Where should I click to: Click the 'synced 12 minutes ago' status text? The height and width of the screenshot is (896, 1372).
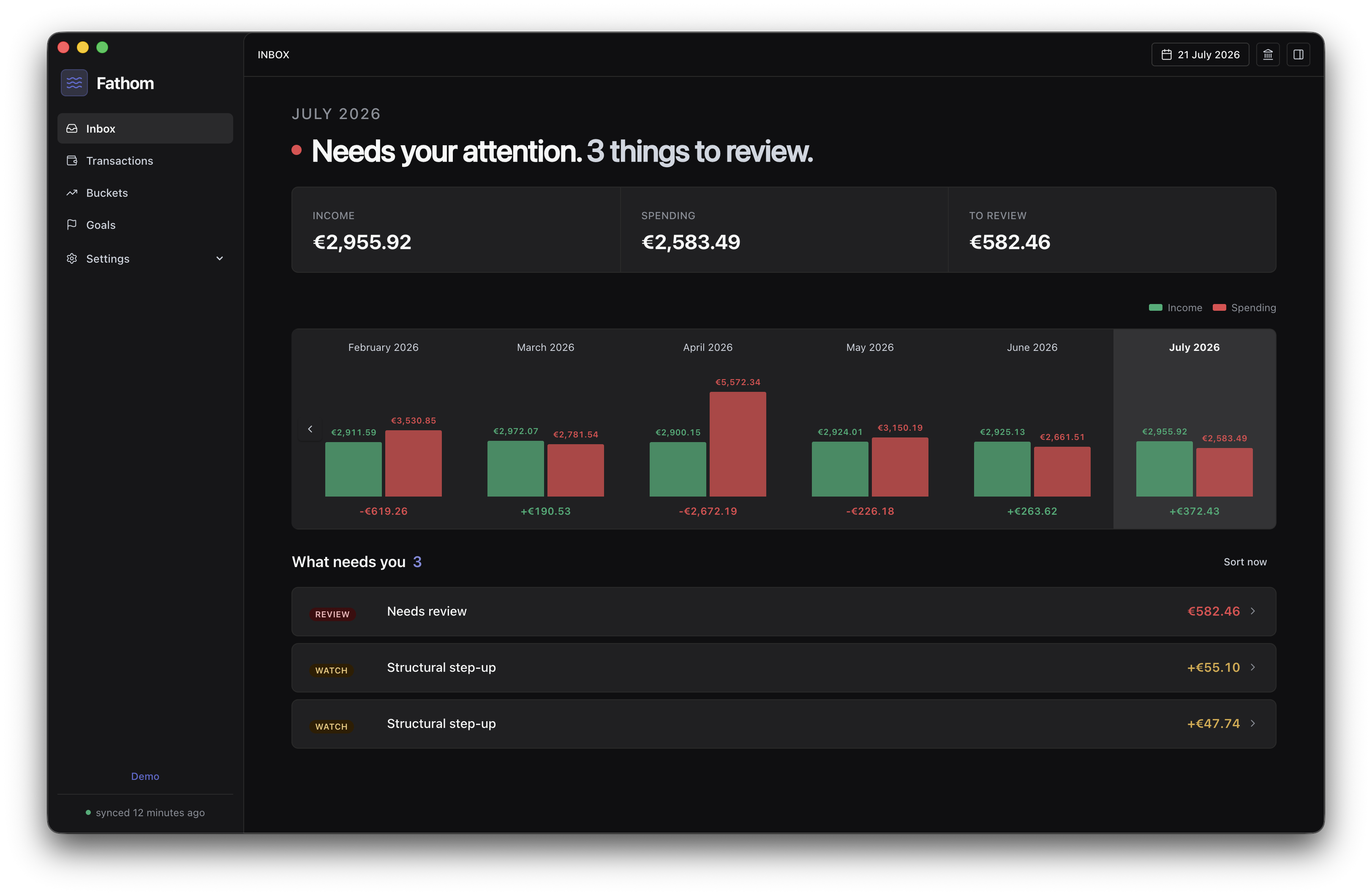tap(150, 812)
